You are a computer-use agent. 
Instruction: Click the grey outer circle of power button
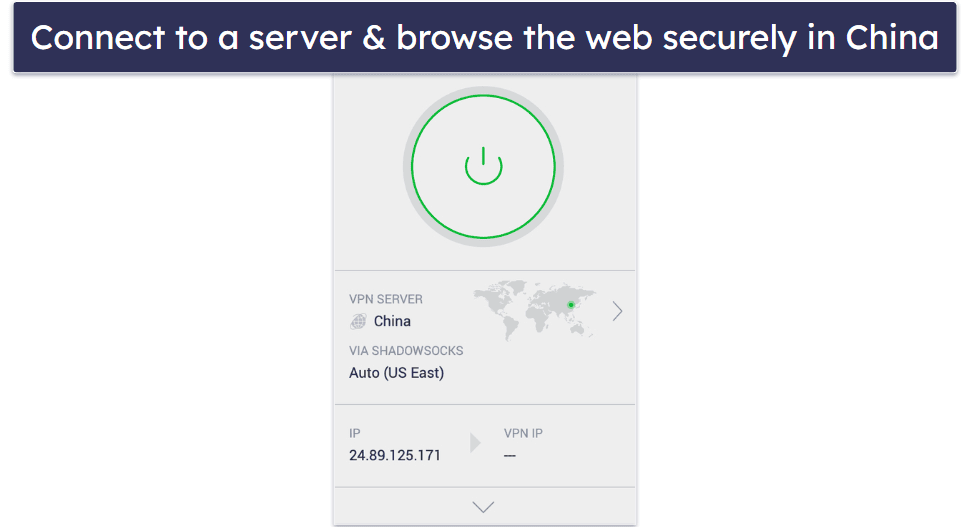pos(483,89)
